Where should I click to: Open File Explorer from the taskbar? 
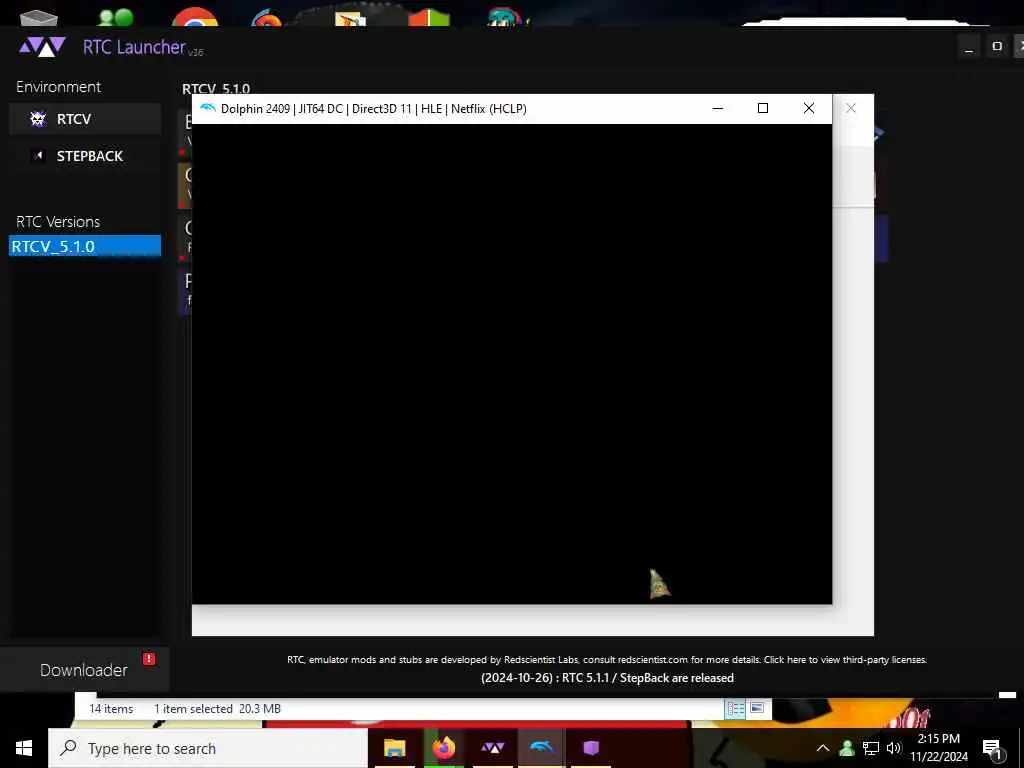[394, 748]
